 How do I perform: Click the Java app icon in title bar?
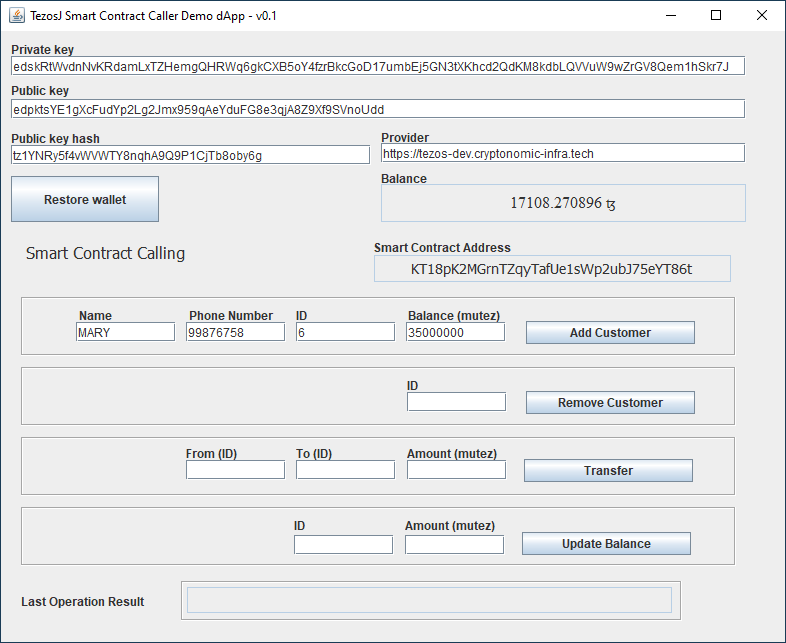point(17,16)
